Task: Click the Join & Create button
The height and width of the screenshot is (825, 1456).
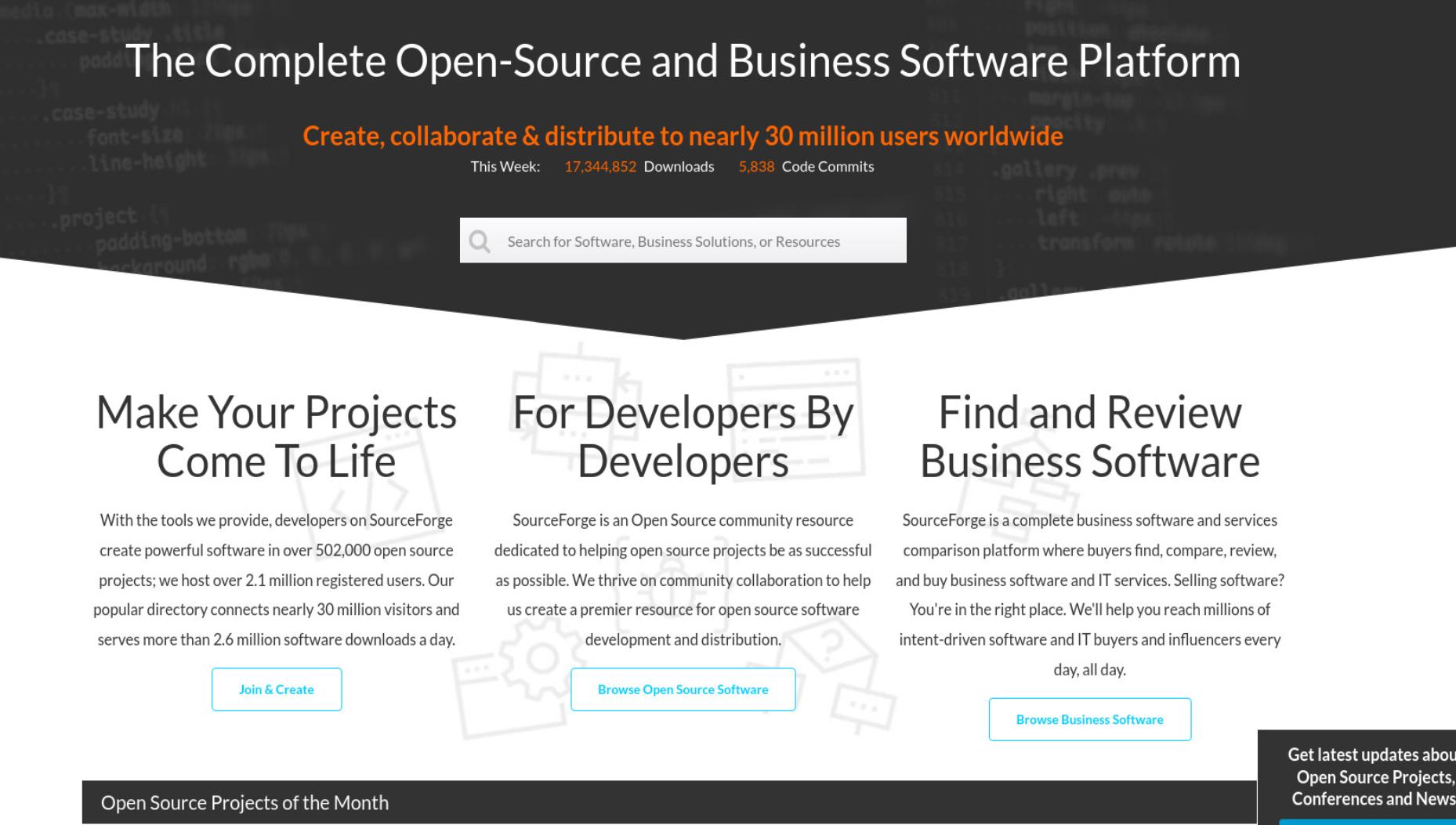Action: [277, 689]
